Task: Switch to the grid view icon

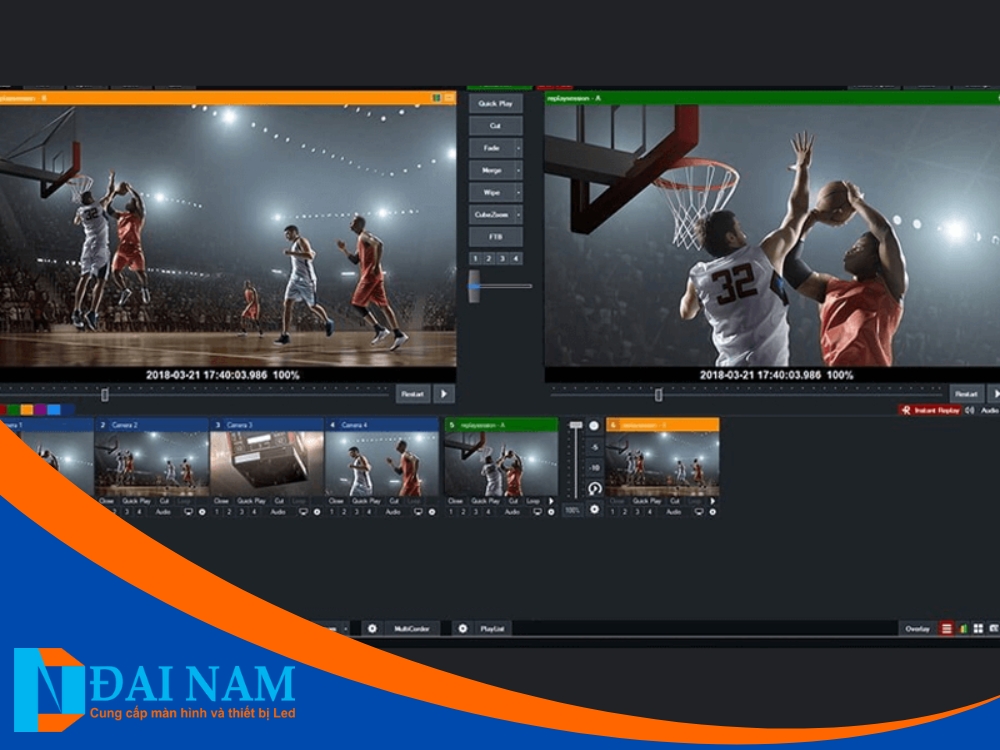Action: pyautogui.click(x=978, y=628)
